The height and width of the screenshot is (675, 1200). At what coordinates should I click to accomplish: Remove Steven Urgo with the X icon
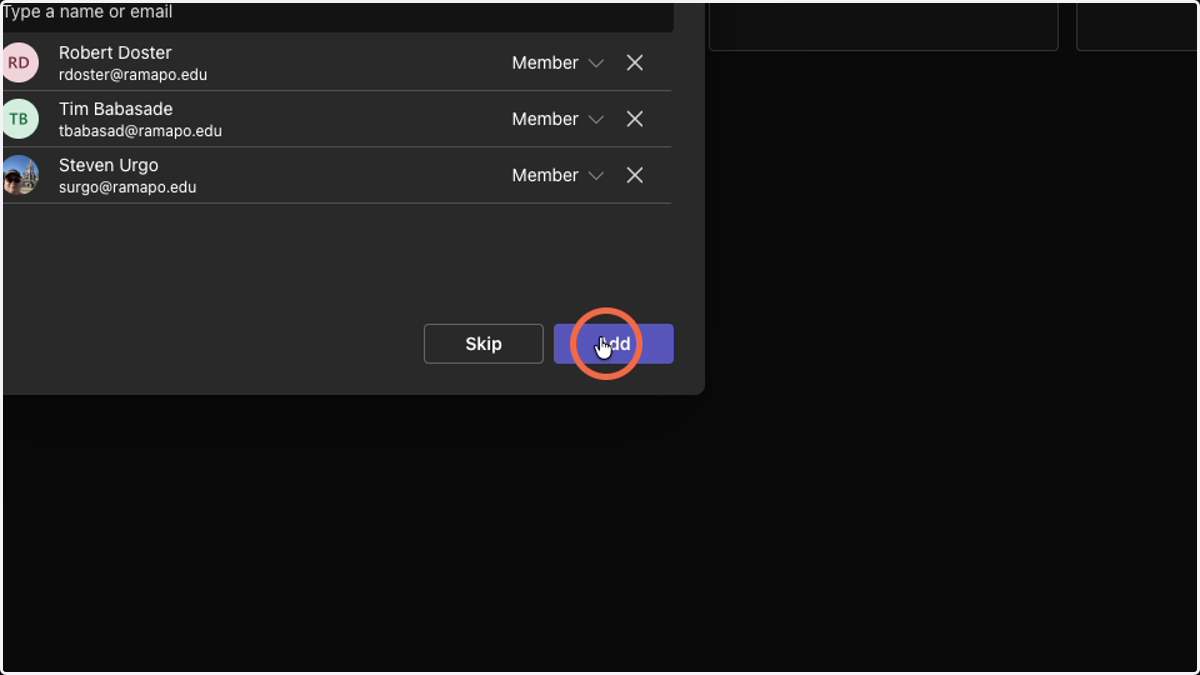[634, 175]
